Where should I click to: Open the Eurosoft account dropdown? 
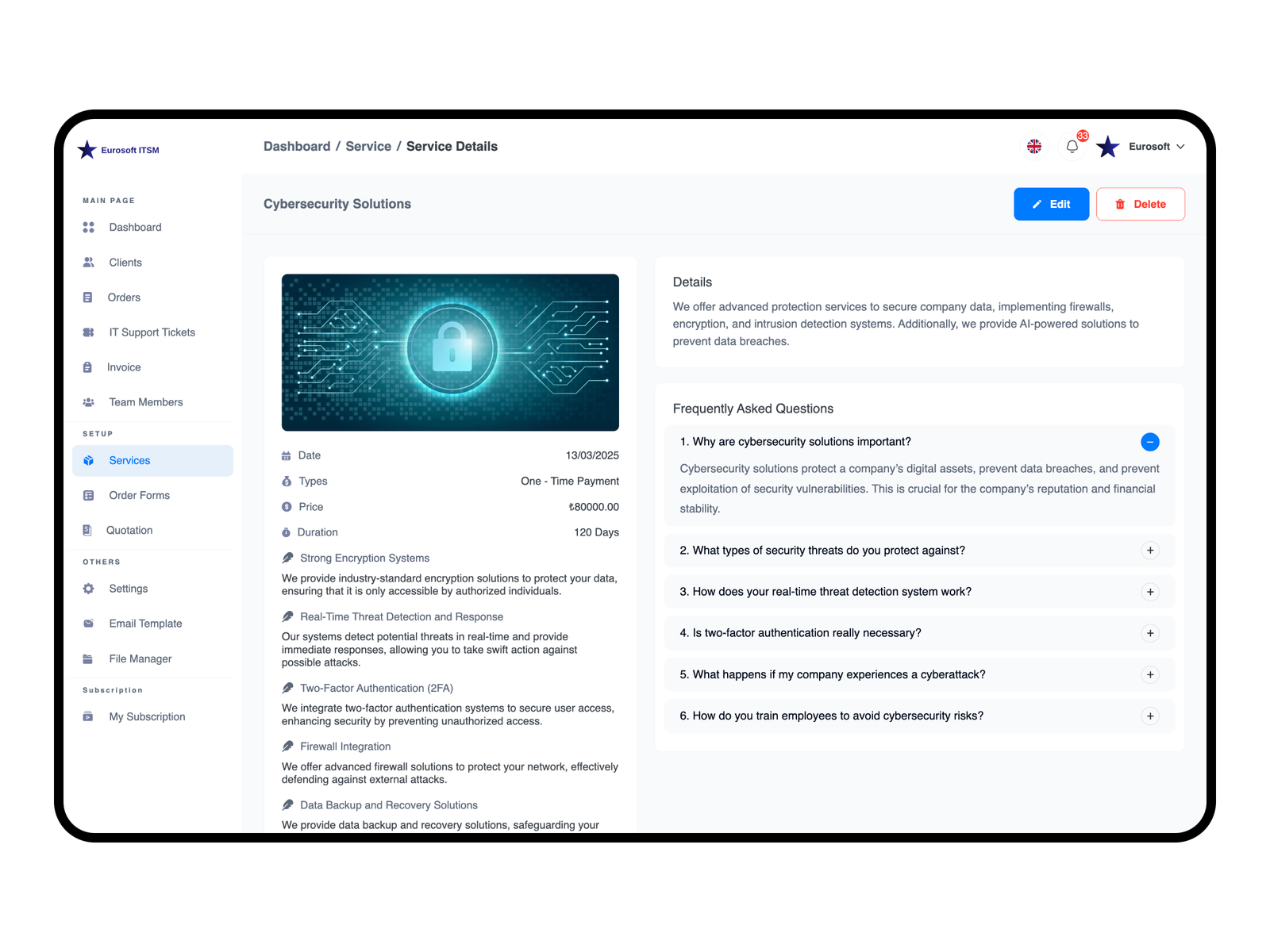pyautogui.click(x=1156, y=147)
